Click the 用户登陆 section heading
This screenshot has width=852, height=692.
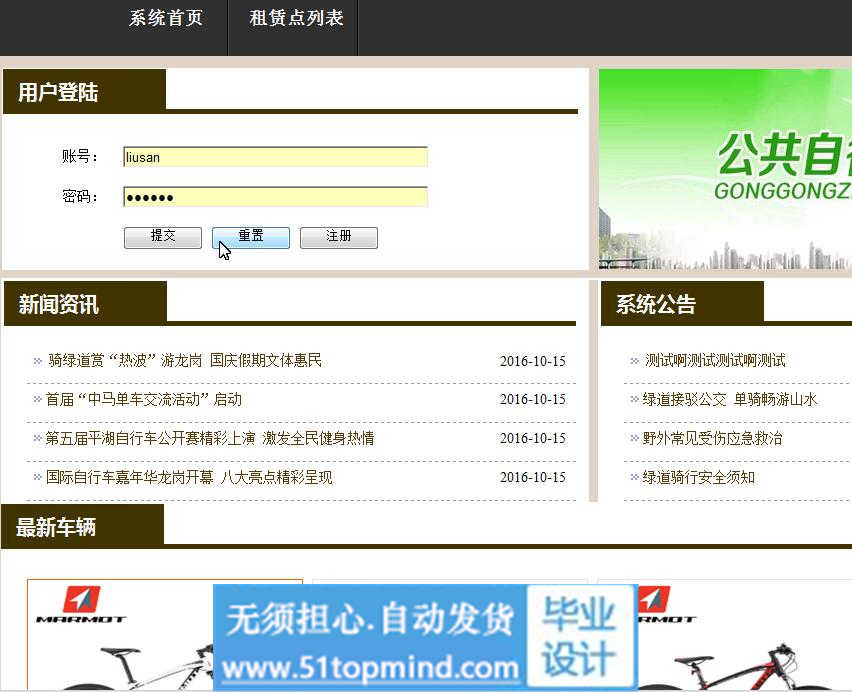[x=58, y=92]
